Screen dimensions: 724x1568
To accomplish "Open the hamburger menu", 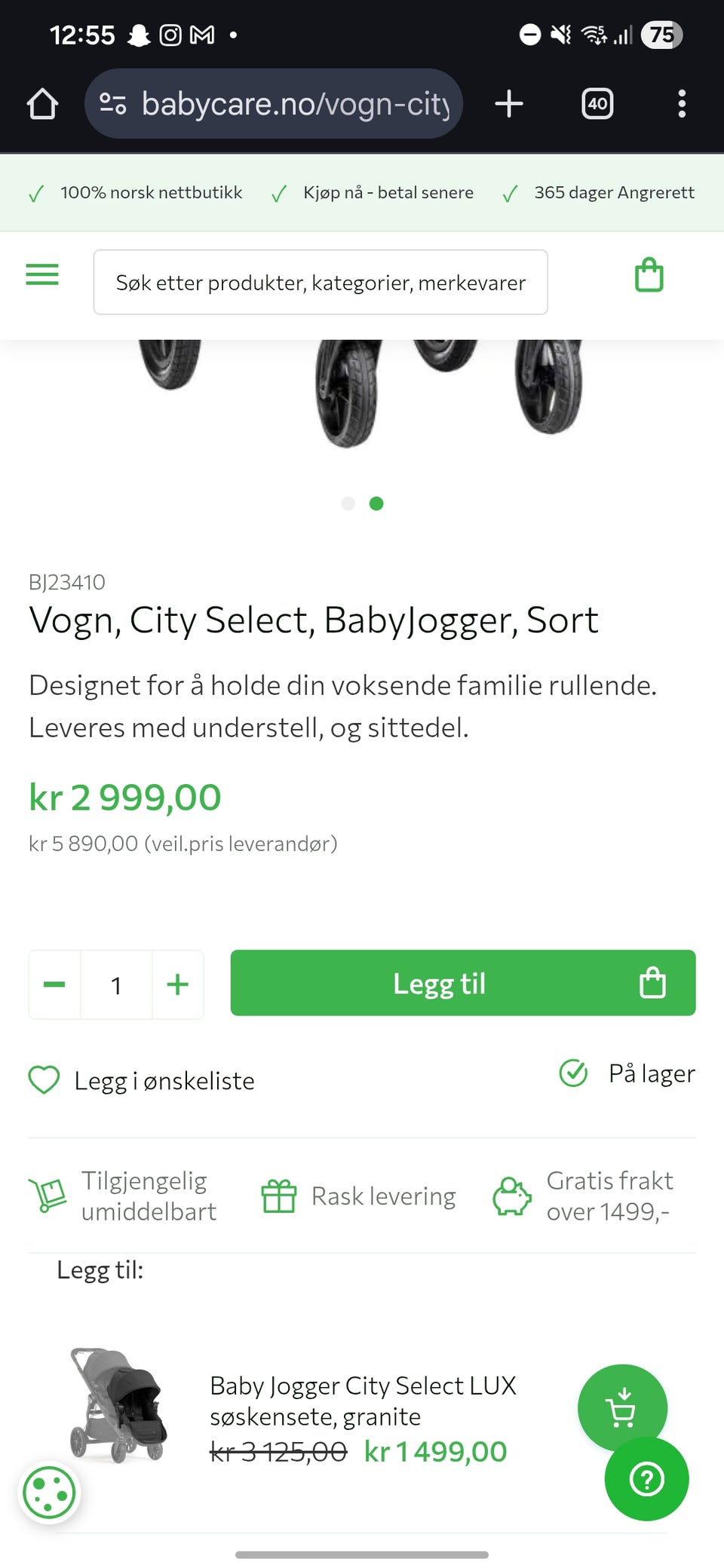I will pyautogui.click(x=42, y=274).
